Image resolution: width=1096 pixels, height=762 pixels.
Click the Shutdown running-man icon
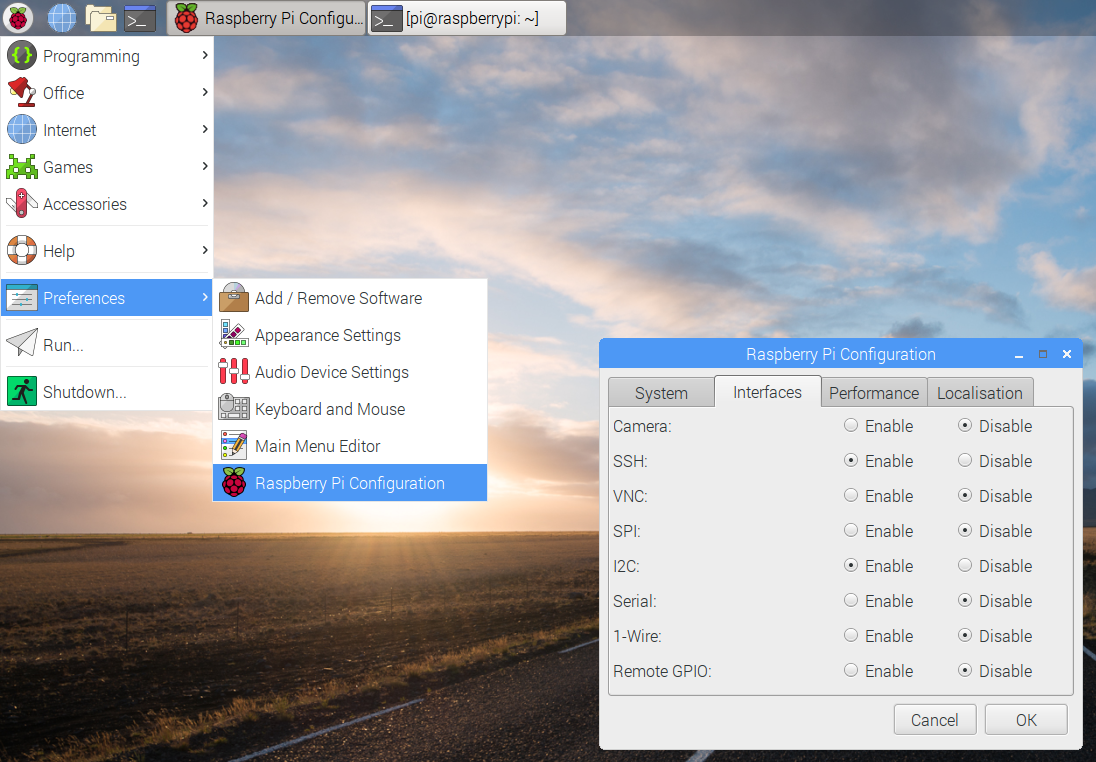pyautogui.click(x=22, y=391)
